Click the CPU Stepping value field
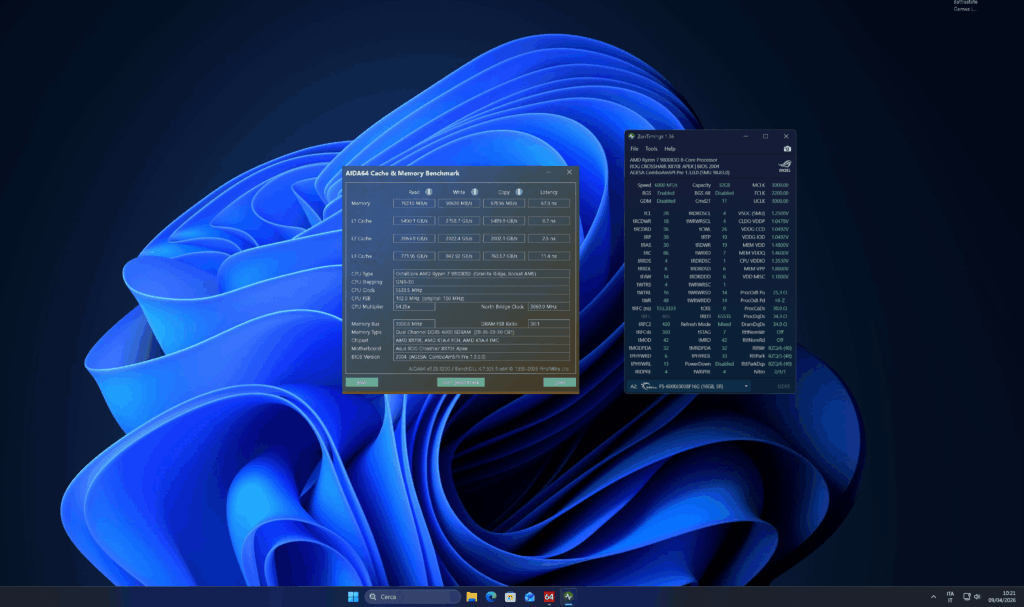This screenshot has height=607, width=1024. click(x=481, y=282)
